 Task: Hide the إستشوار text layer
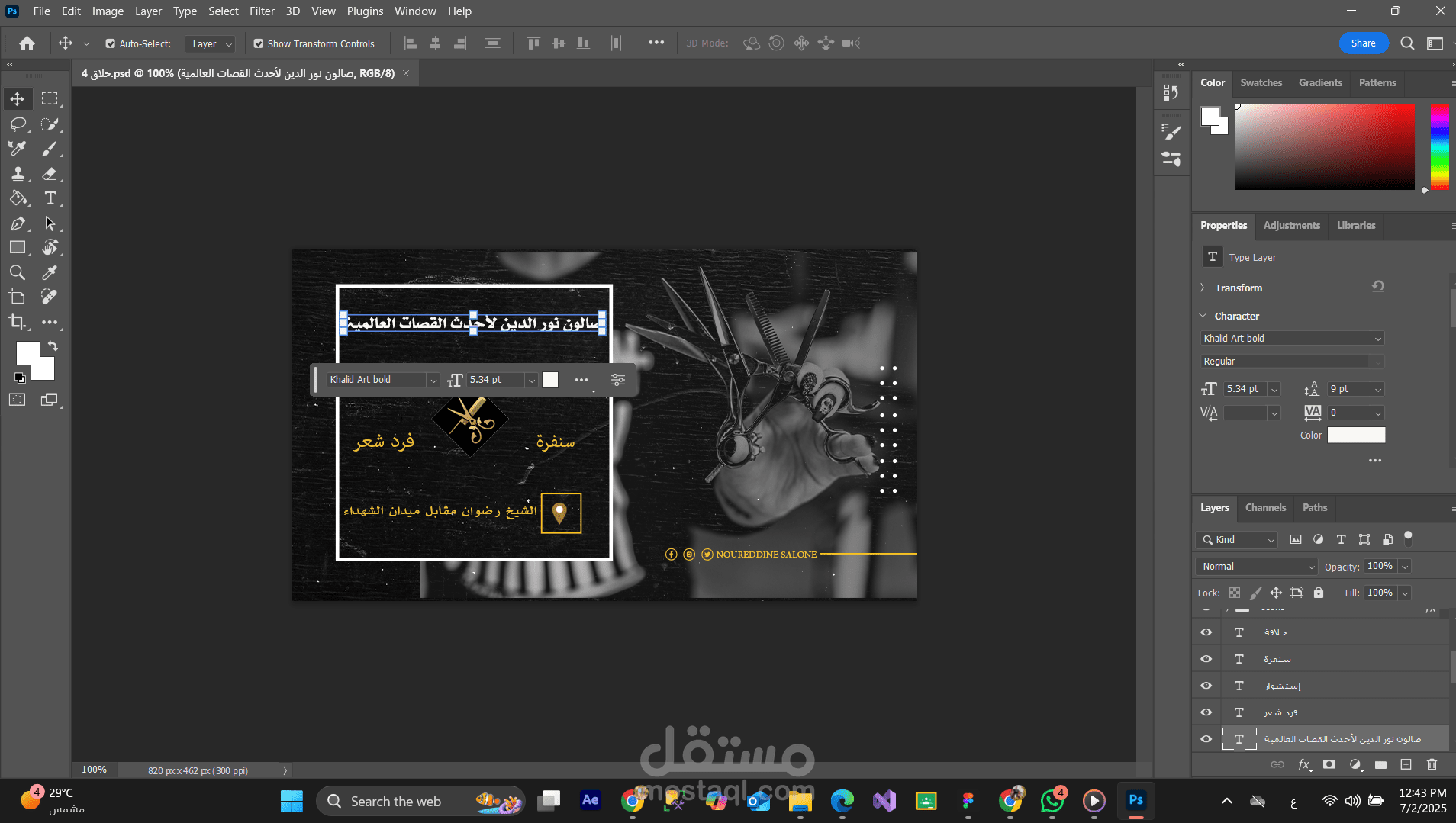(x=1206, y=686)
